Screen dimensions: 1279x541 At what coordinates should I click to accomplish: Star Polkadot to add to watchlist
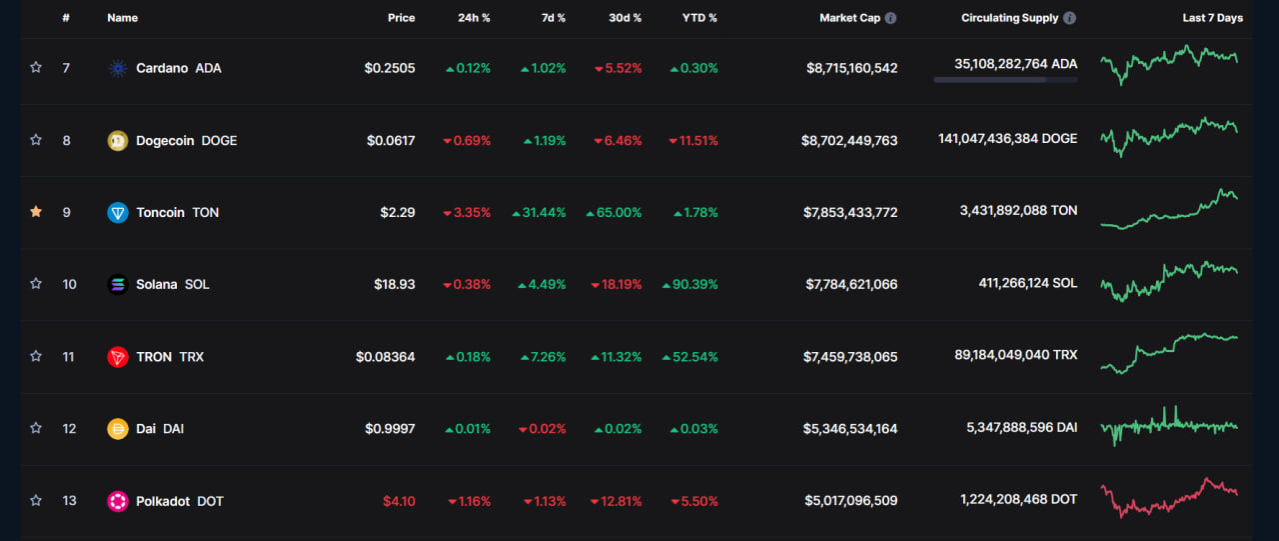36,500
